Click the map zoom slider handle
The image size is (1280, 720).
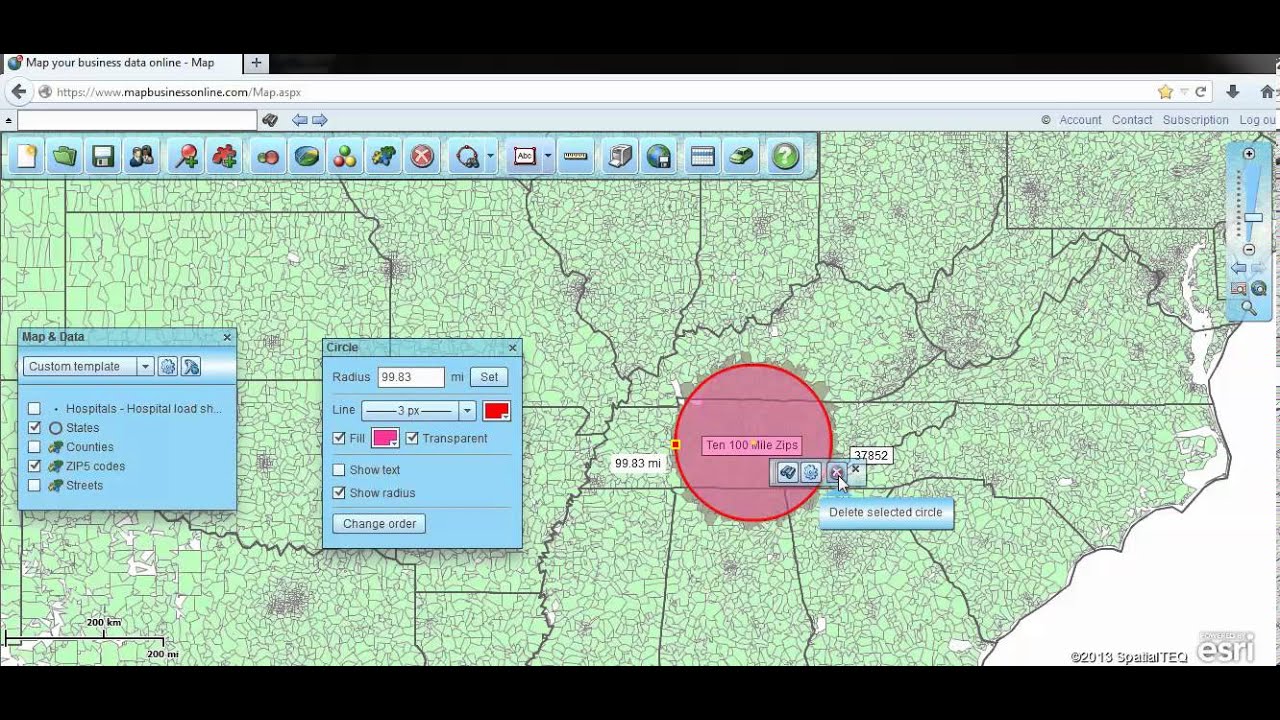tap(1252, 217)
